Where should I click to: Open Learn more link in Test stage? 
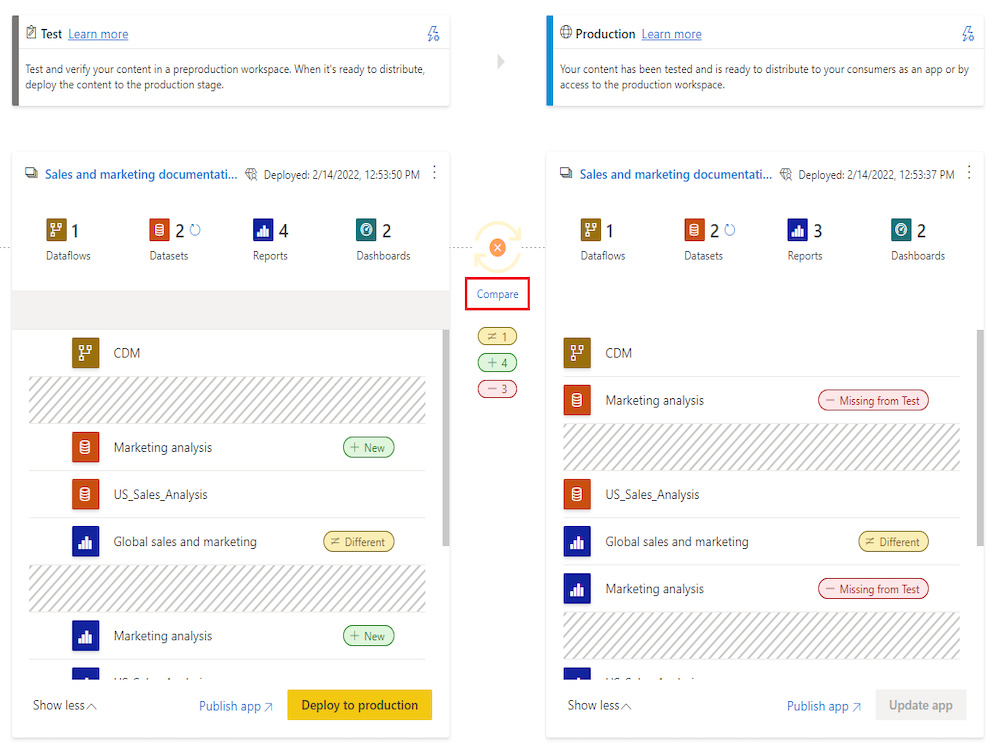(98, 34)
